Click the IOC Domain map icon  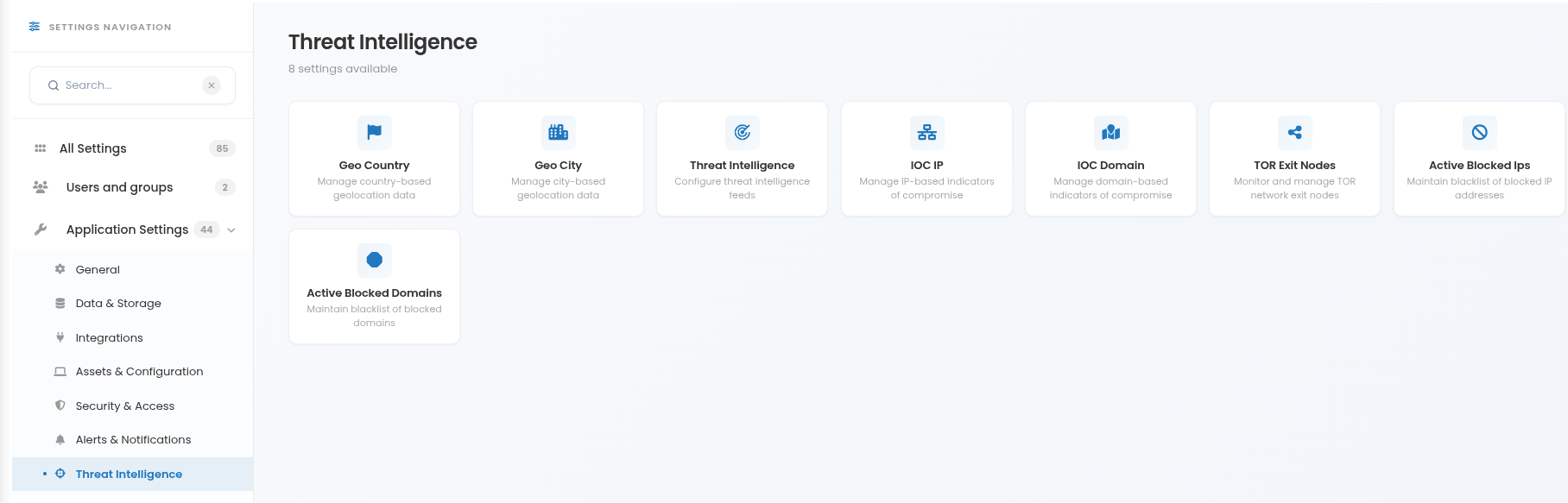[1110, 132]
